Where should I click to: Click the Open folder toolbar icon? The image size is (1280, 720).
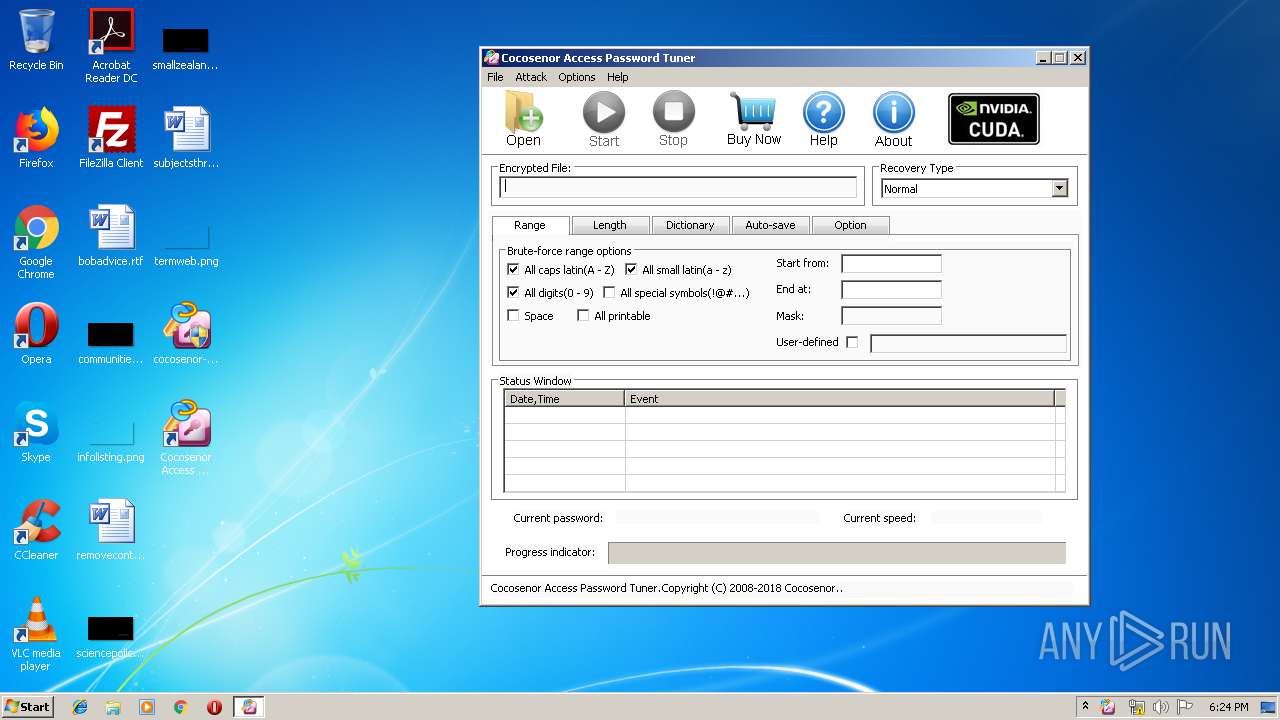coord(523,119)
